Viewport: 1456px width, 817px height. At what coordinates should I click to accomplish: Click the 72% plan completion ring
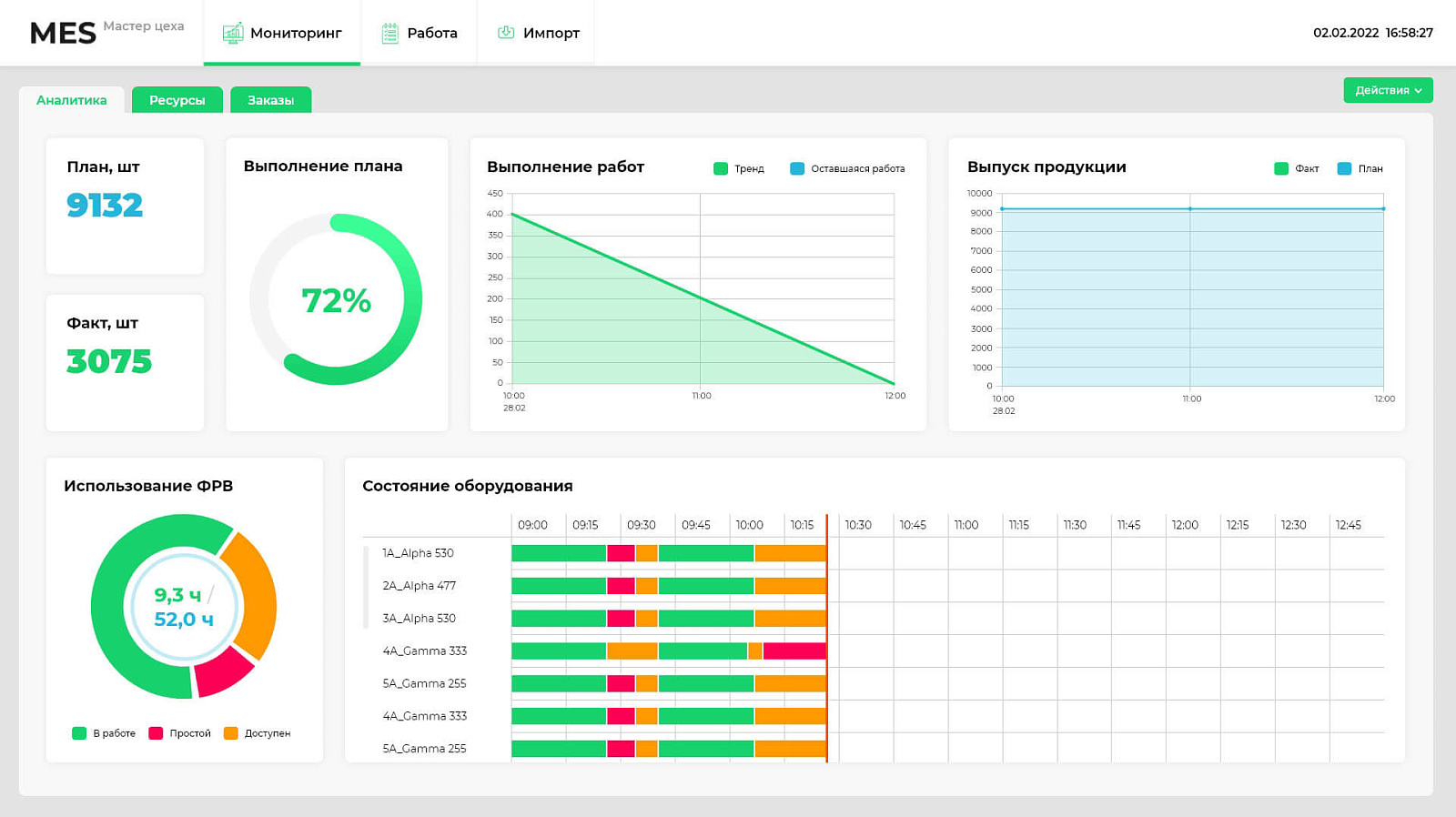[x=336, y=299]
